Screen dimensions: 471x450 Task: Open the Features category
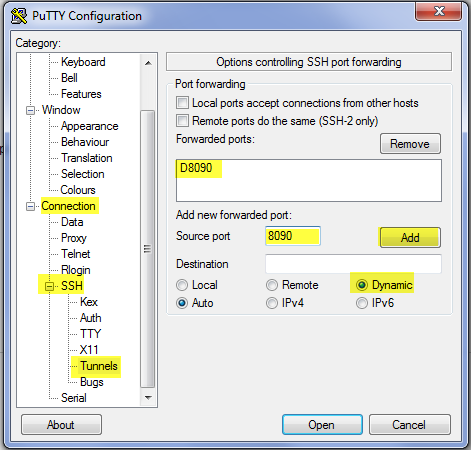click(81, 94)
